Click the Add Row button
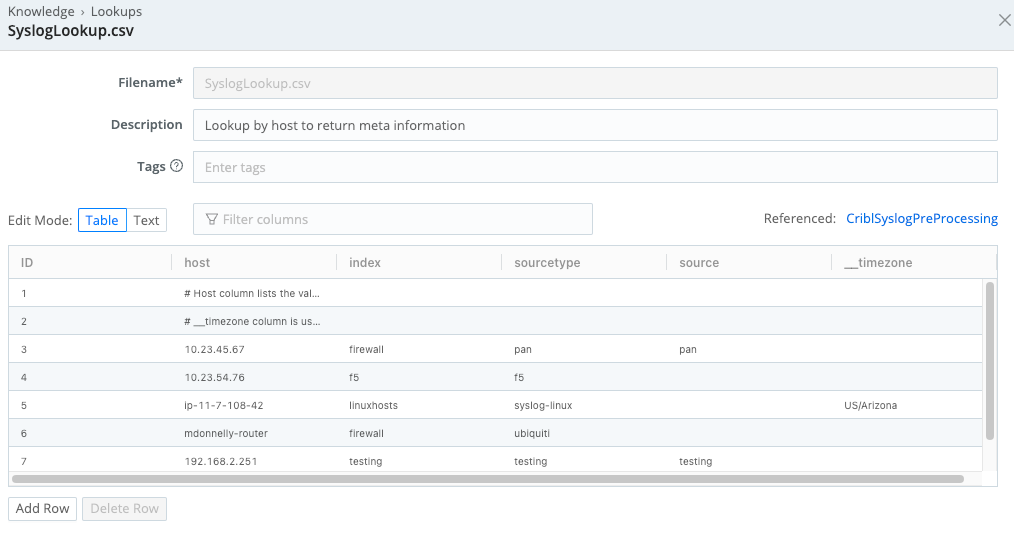The image size is (1014, 539). tap(43, 509)
